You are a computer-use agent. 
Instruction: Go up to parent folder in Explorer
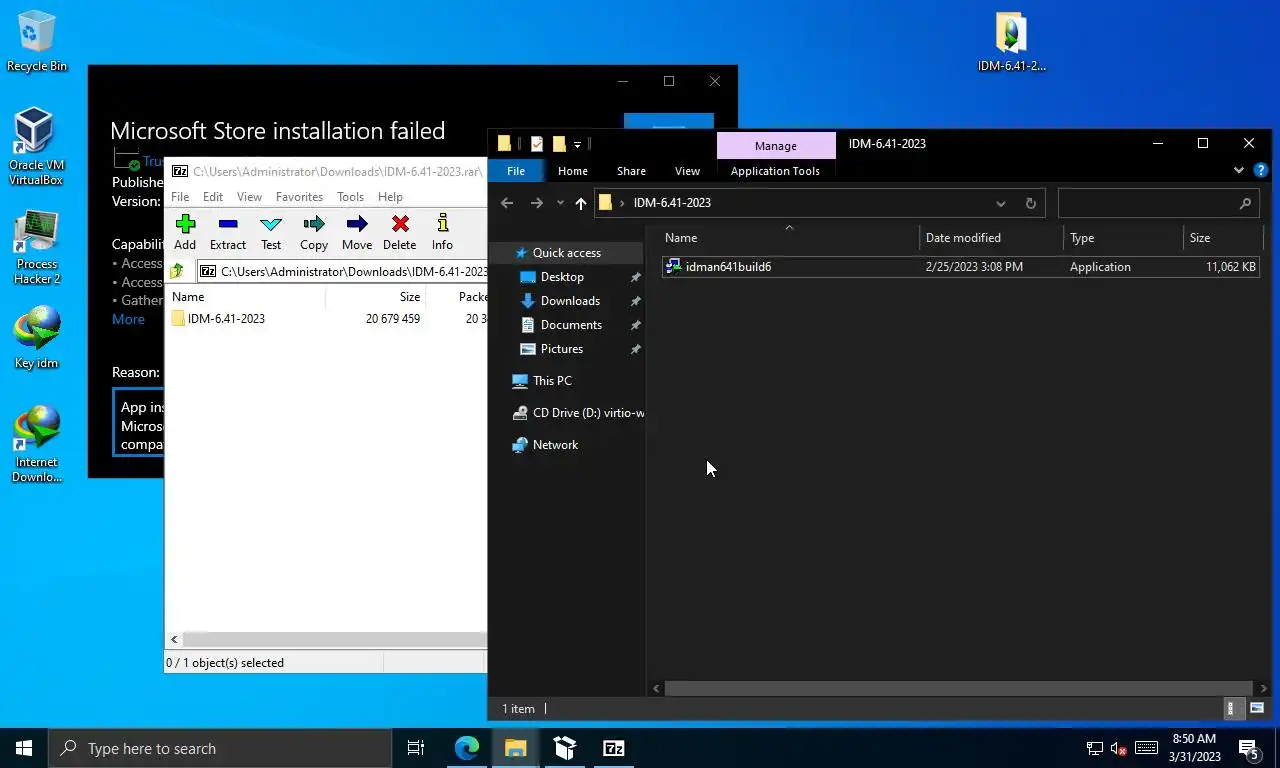click(x=580, y=203)
